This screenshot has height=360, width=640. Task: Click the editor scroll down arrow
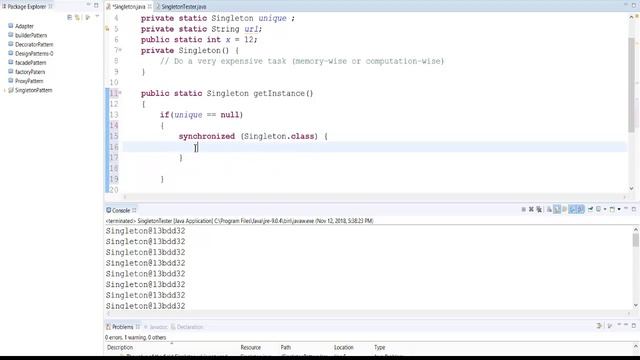point(631,189)
